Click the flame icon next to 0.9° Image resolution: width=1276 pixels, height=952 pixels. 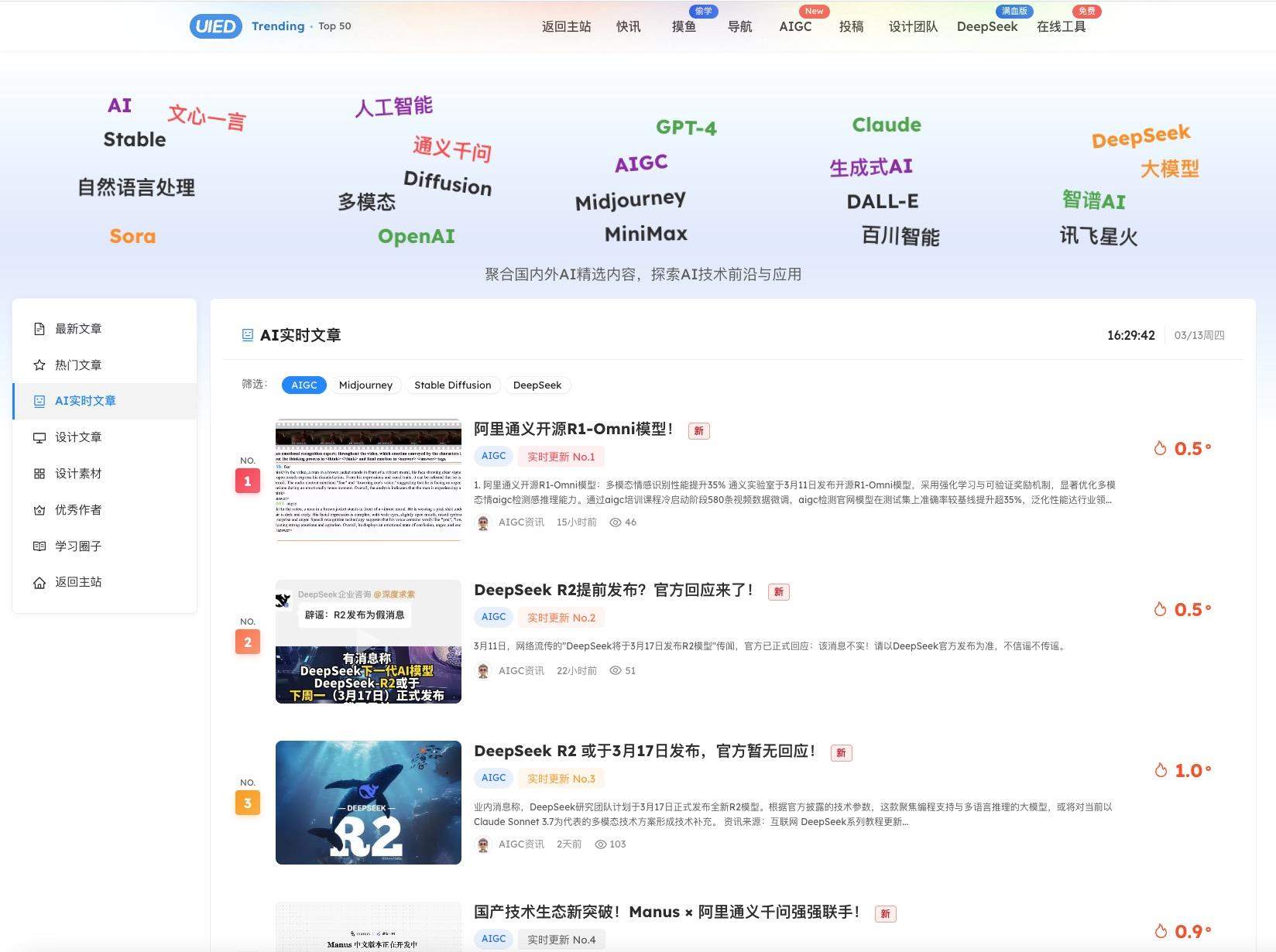click(1161, 931)
